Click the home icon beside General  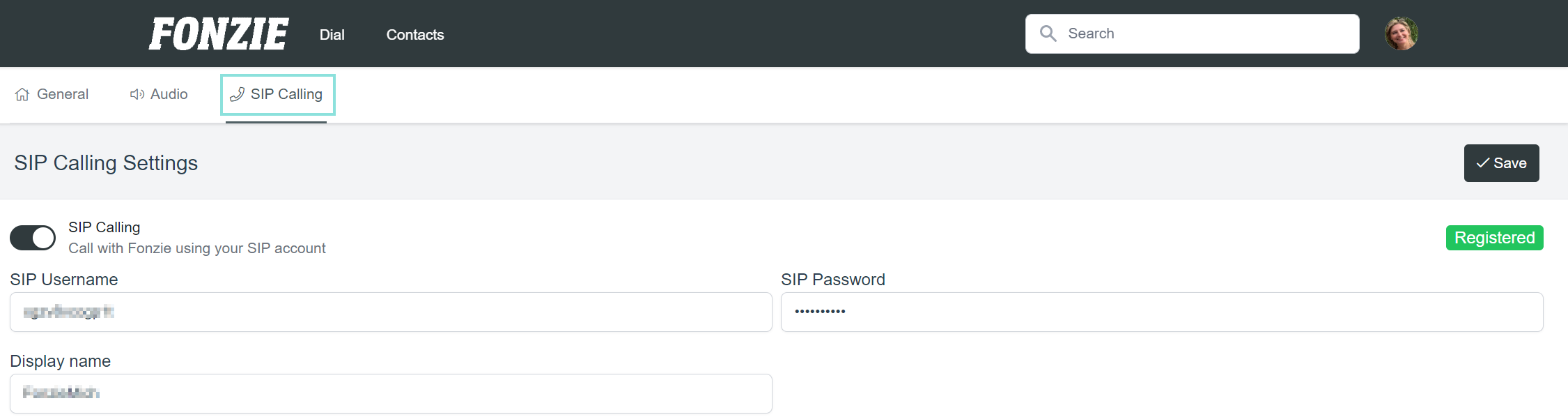point(22,94)
